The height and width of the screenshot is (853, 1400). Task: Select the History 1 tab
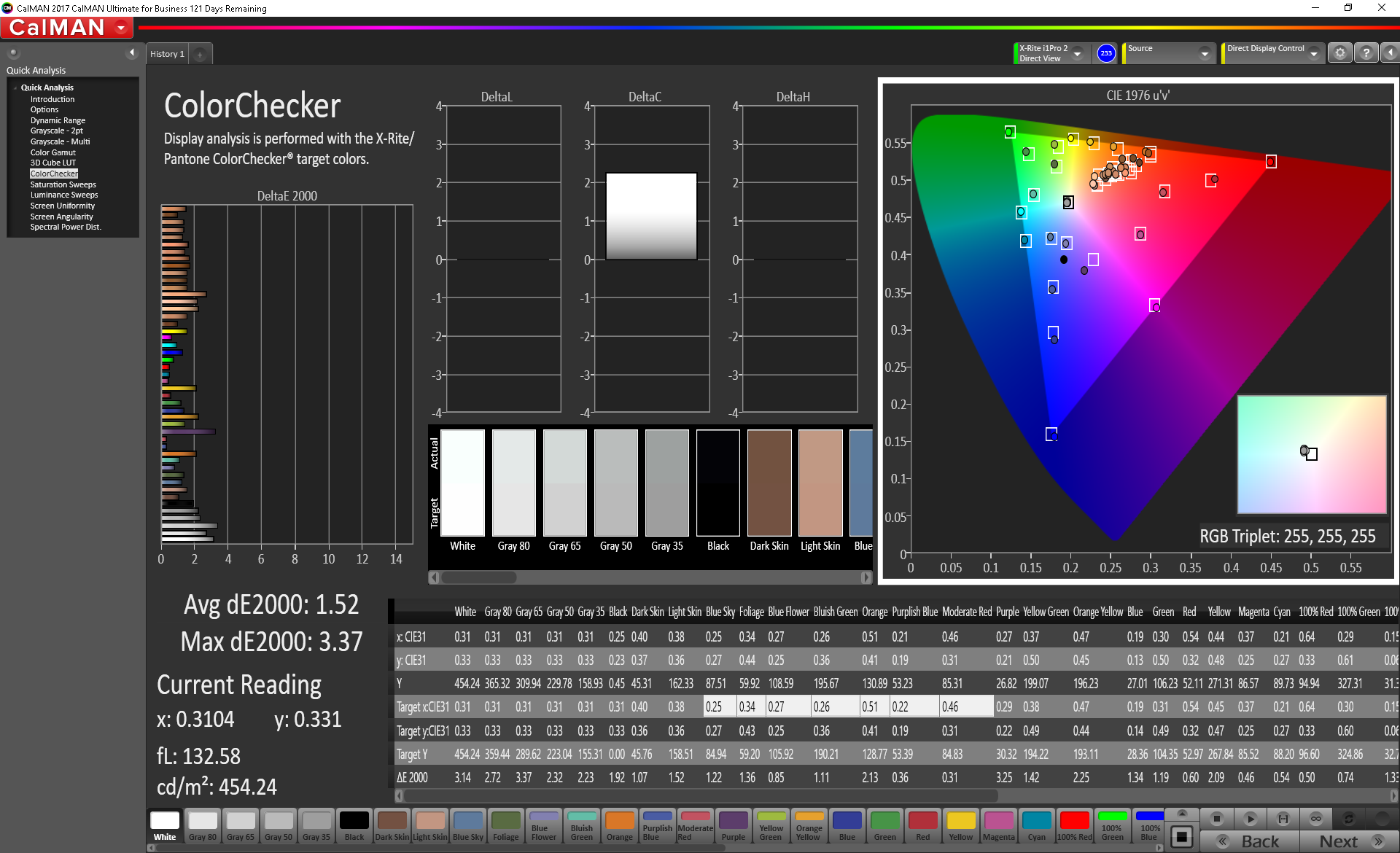(167, 55)
